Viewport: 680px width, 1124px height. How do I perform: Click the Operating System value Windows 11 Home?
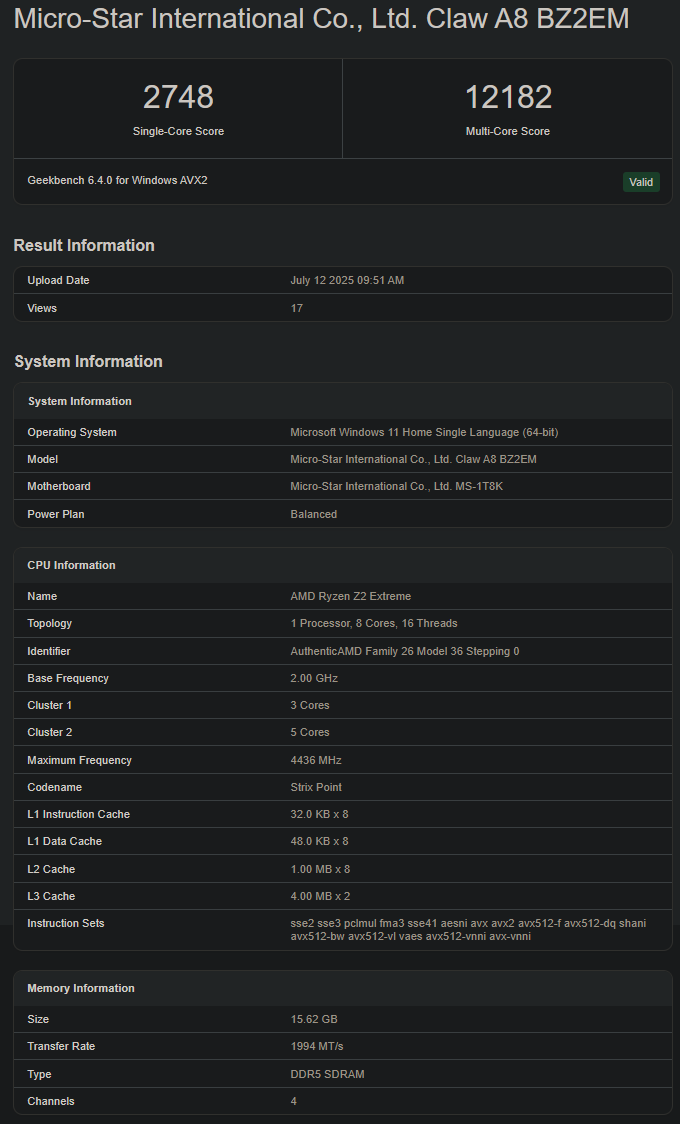(424, 432)
